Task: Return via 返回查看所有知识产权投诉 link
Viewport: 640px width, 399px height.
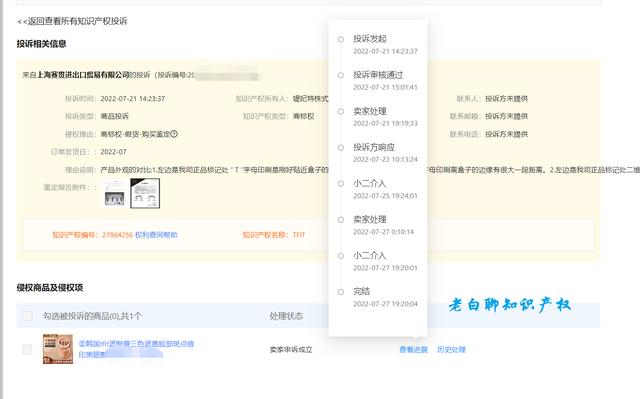Action: click(72, 21)
